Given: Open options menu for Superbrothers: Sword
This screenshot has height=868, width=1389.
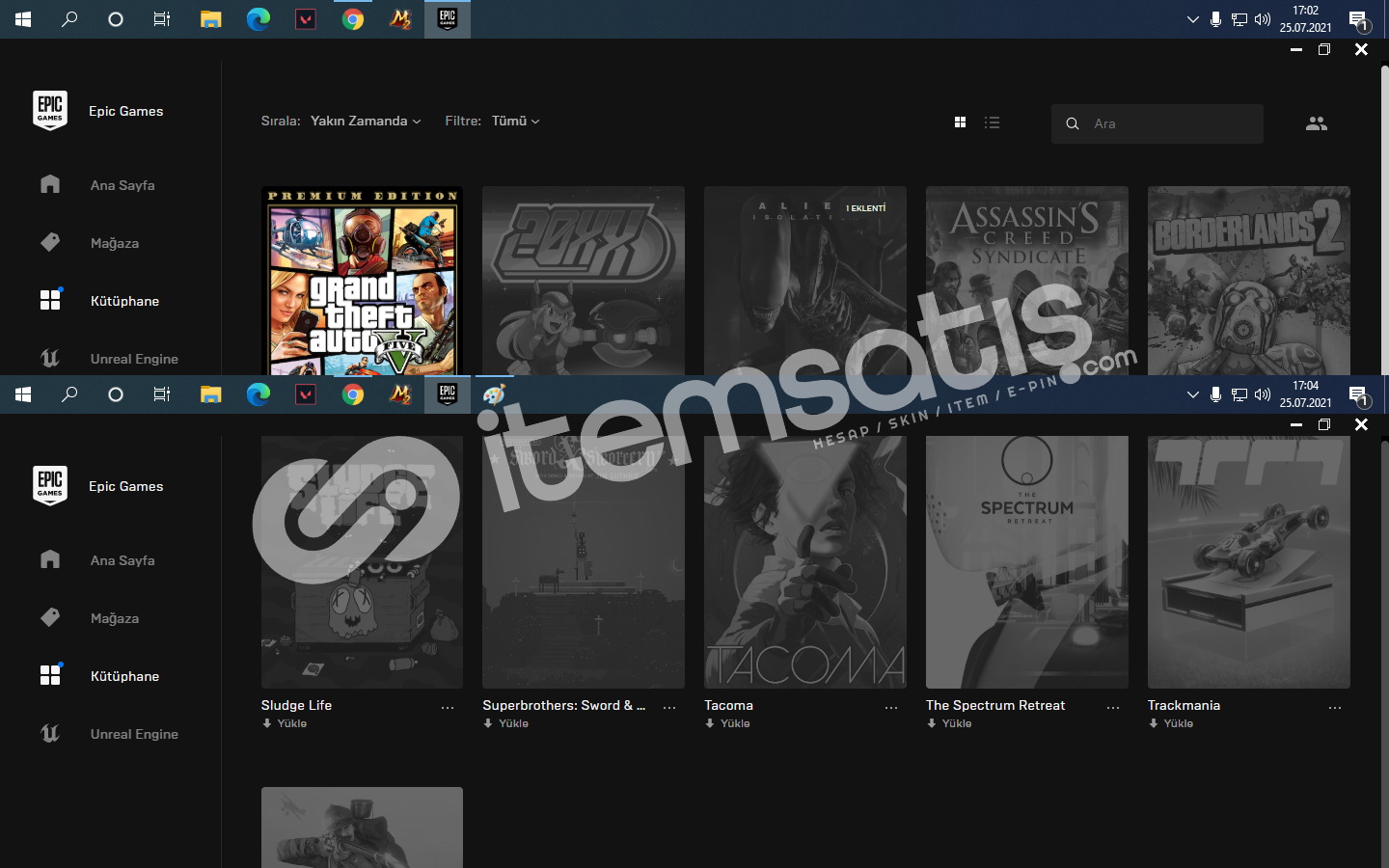Looking at the screenshot, I should coord(669,708).
